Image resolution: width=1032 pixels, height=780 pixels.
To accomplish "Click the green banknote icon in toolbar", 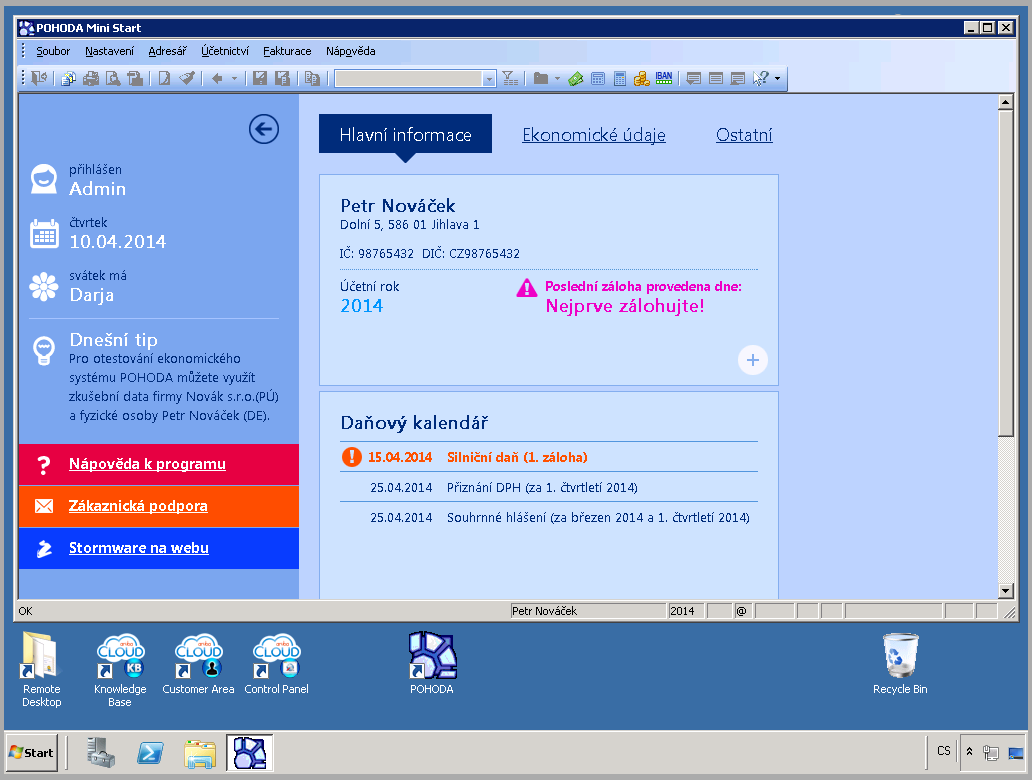I will (x=575, y=78).
